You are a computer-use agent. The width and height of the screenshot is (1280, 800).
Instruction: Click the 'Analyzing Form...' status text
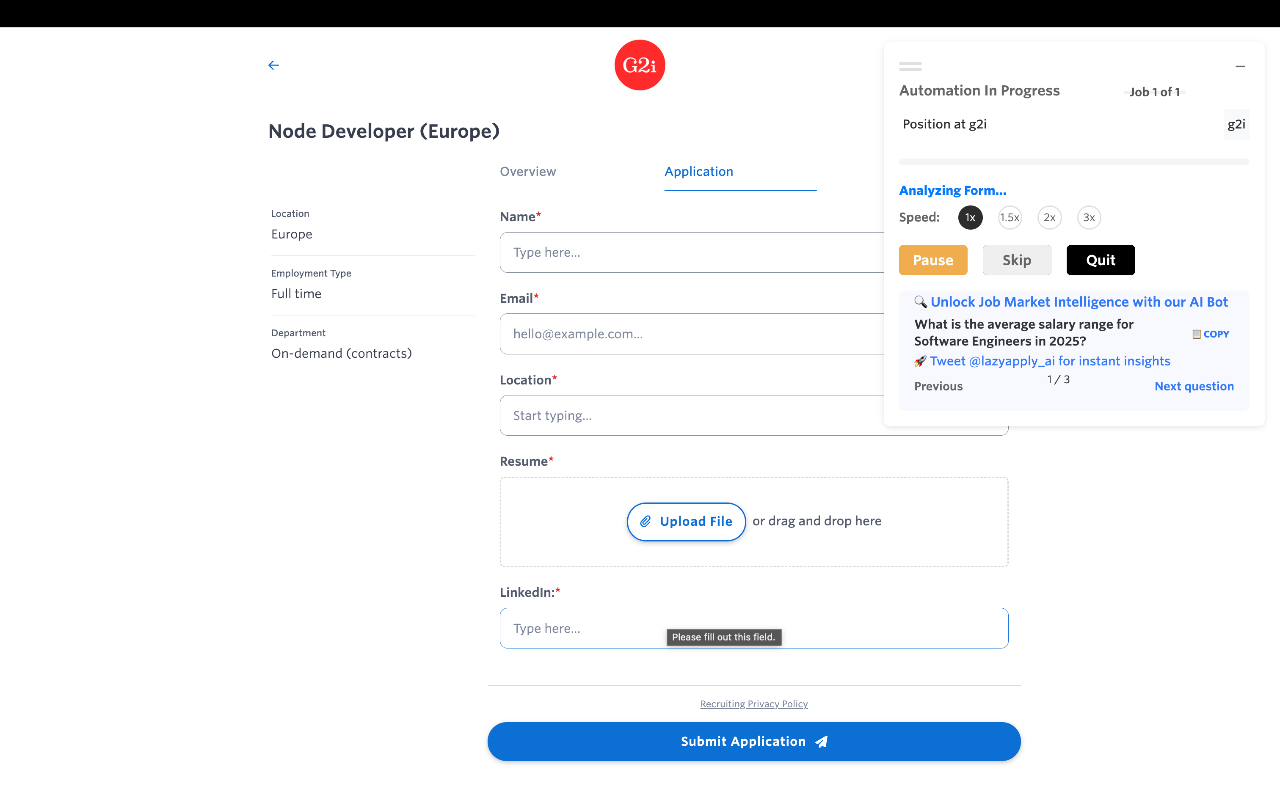coord(953,190)
